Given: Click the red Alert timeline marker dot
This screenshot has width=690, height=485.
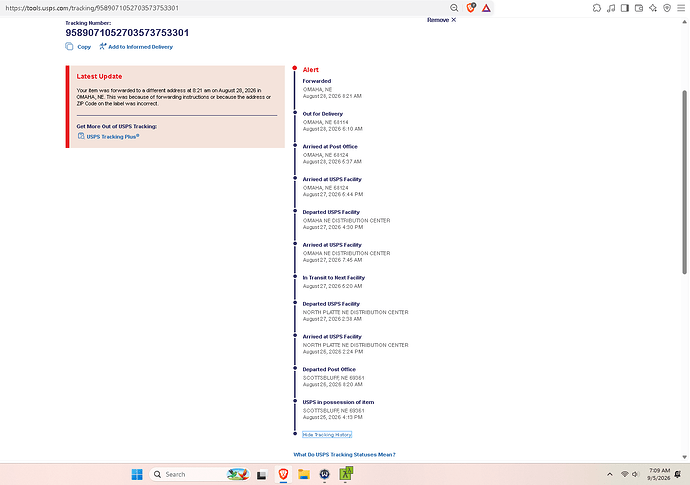Looking at the screenshot, I should [x=294, y=68].
